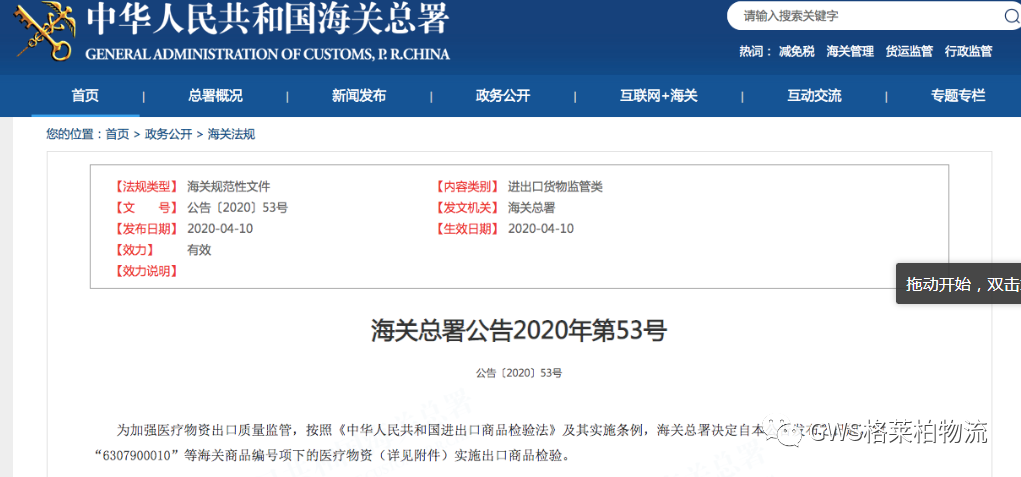Select the document number 公告〔2020〕53号 in info box
Screen dimensions: 1021x477
click(237, 208)
